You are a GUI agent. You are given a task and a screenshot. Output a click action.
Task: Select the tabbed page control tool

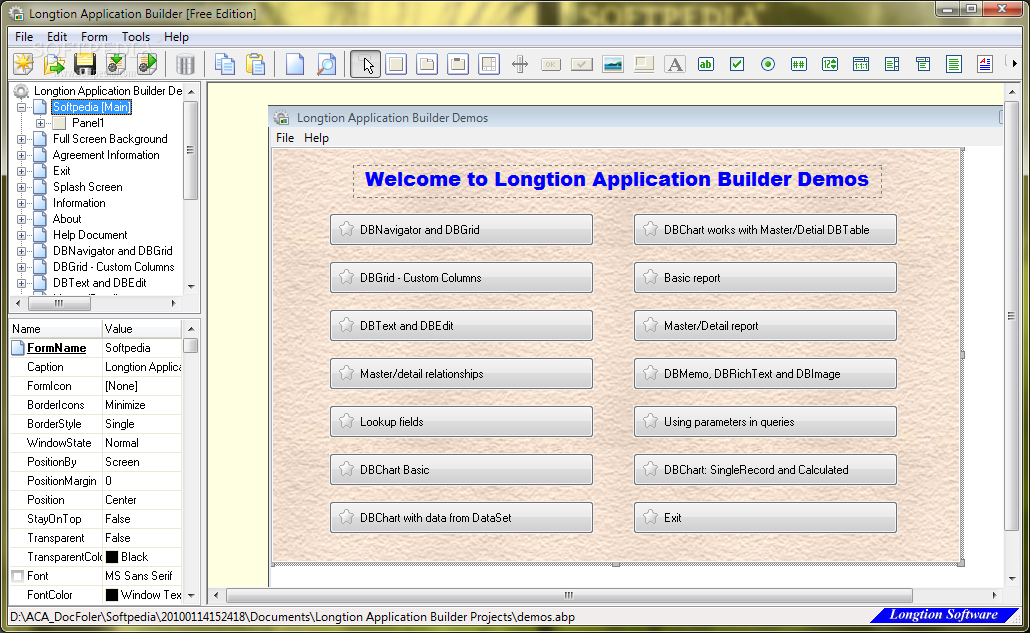coord(427,64)
